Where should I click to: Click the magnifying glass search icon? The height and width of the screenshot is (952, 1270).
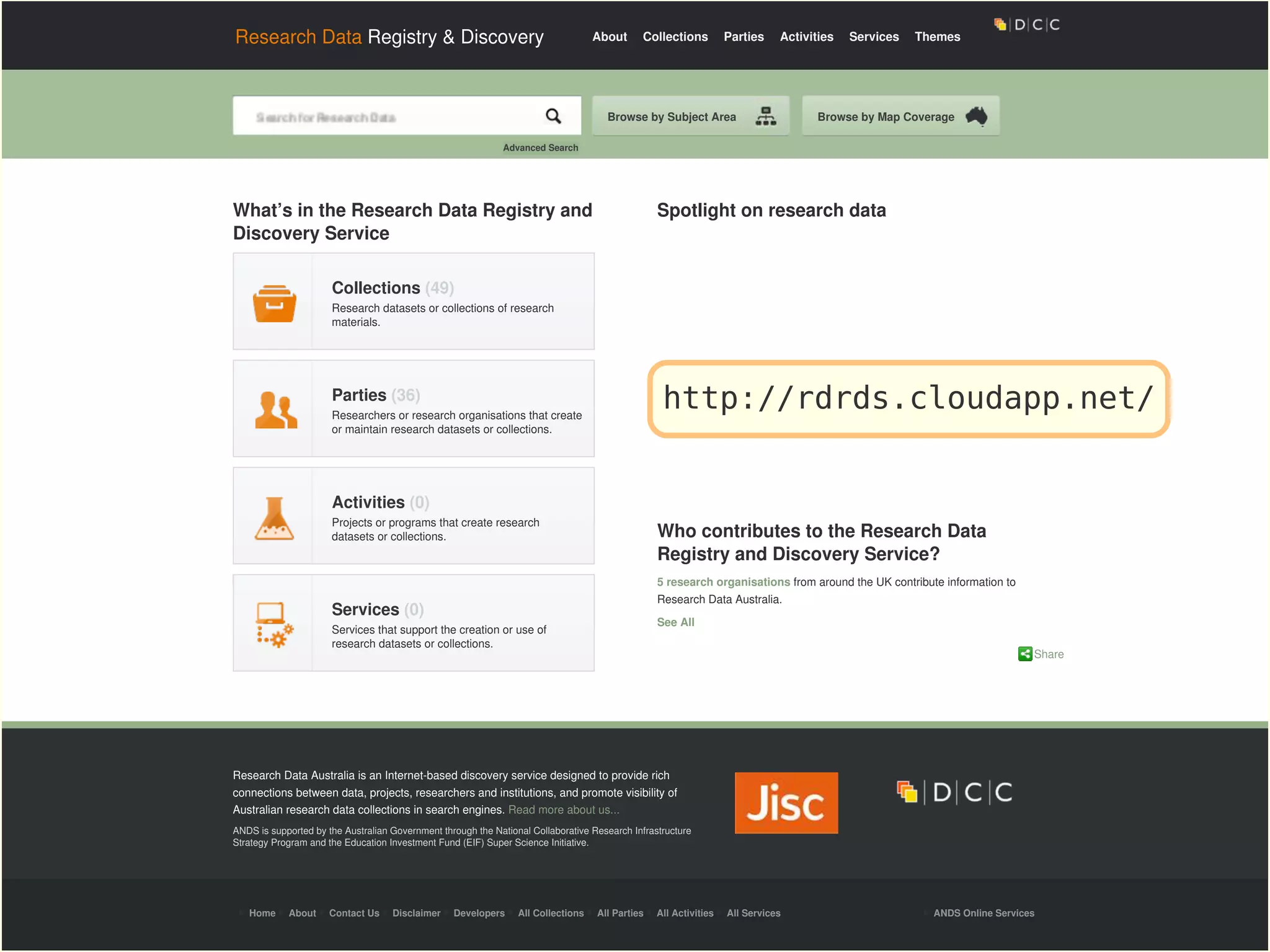tap(553, 116)
